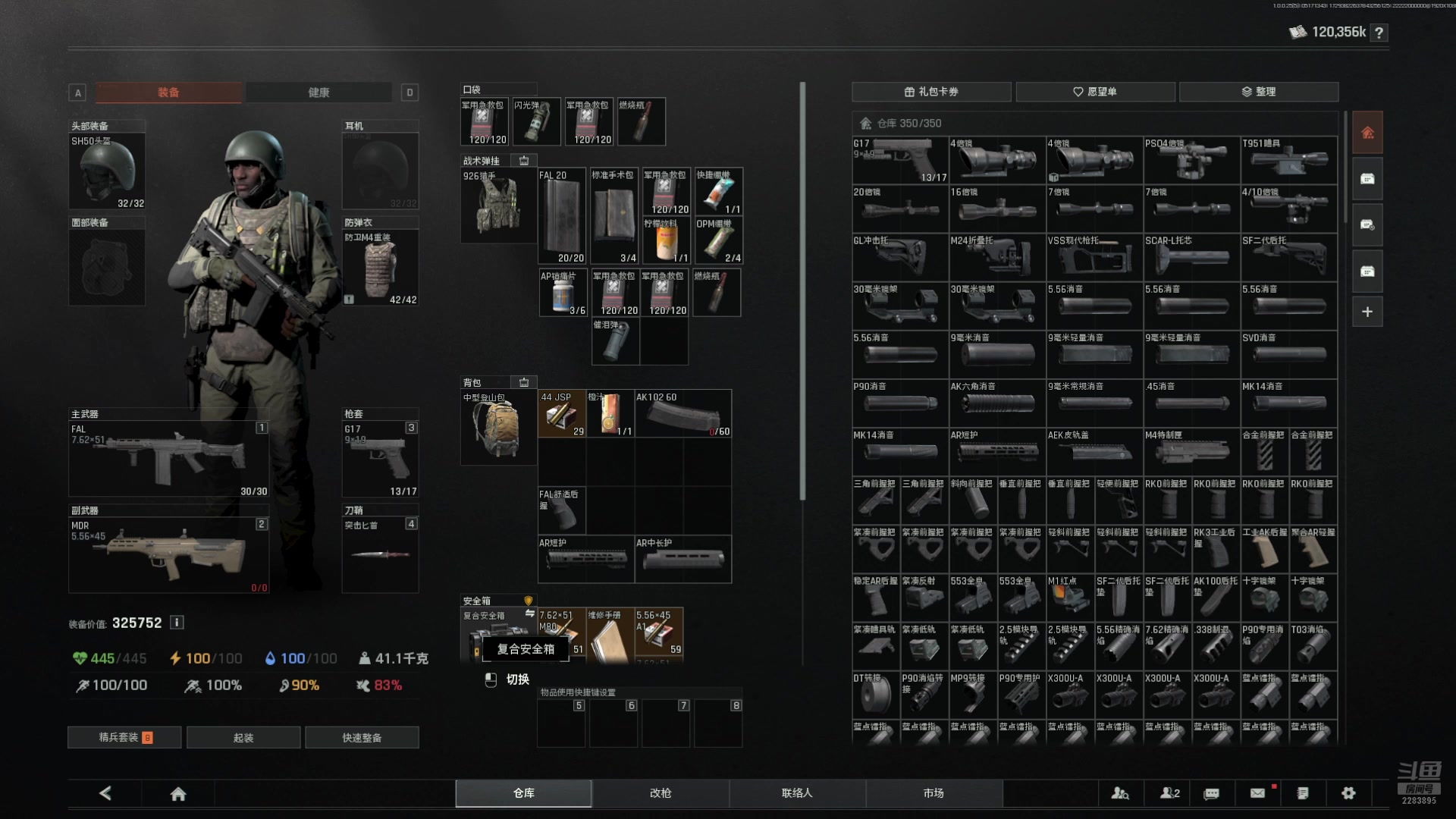Click the safe box shield icon
The image size is (1456, 819).
click(529, 601)
